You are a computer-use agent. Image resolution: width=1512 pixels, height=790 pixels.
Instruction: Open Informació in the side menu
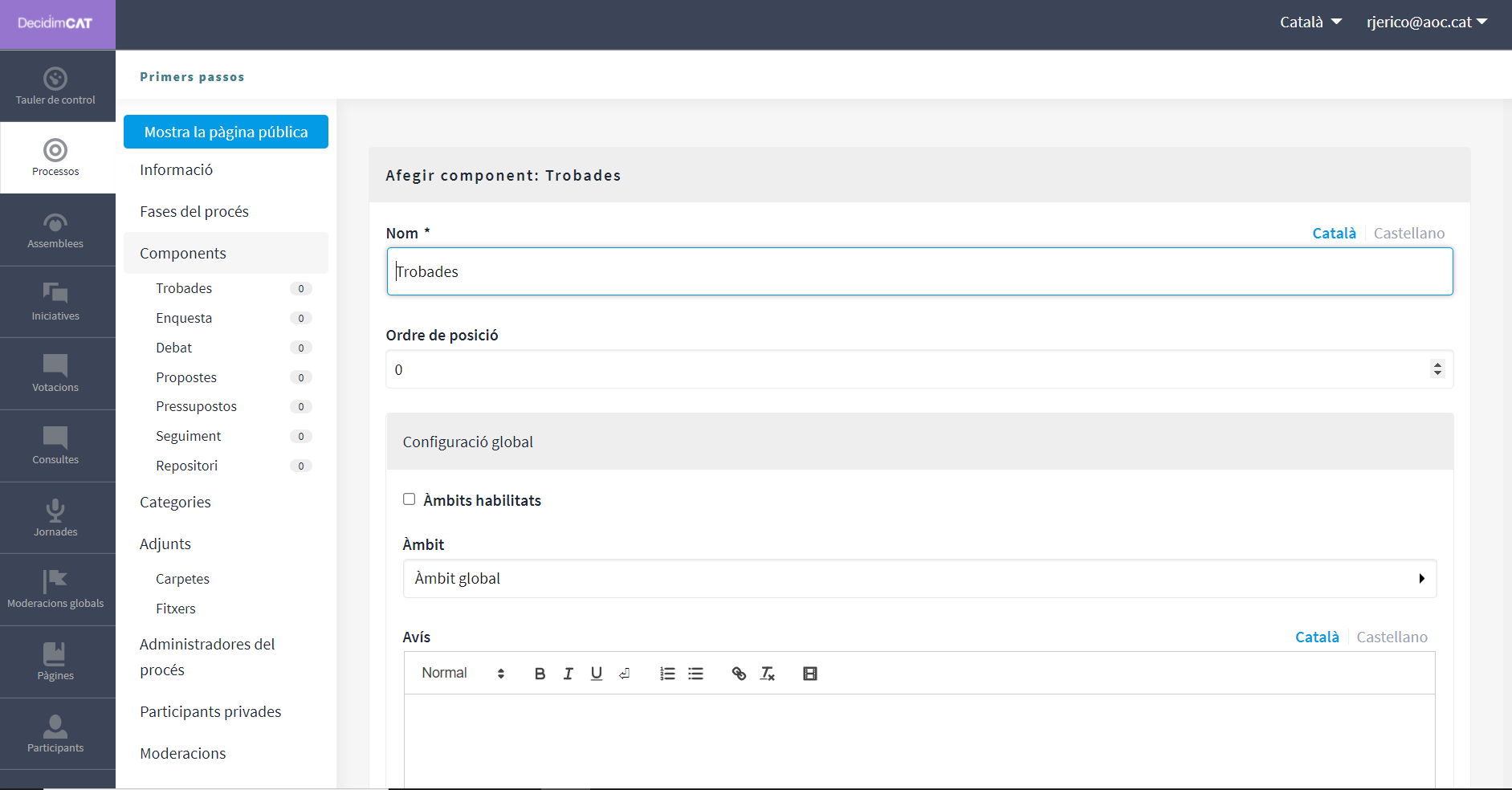pyautogui.click(x=176, y=169)
